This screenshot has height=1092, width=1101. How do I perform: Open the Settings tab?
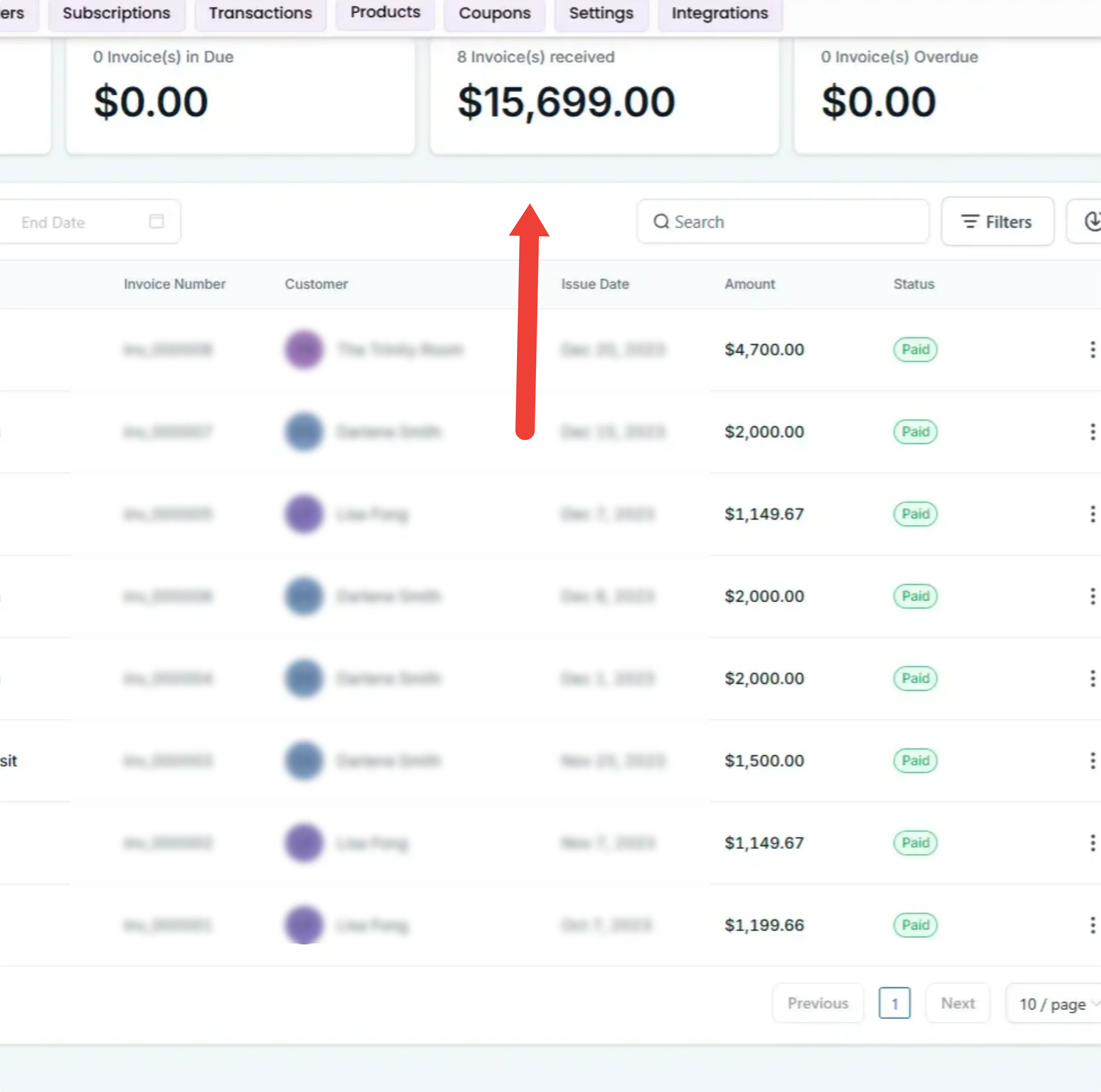click(601, 12)
